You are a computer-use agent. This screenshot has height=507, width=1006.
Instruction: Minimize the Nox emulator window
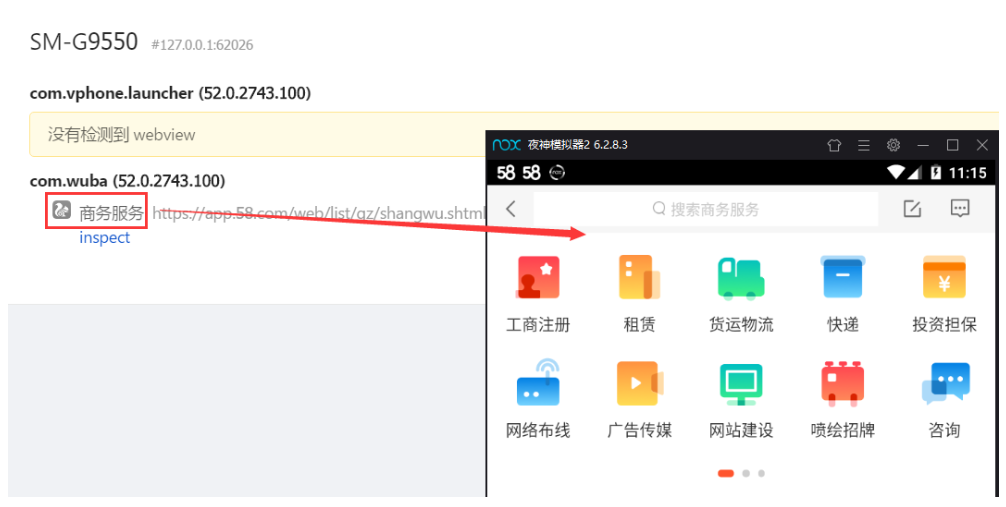coord(923,145)
